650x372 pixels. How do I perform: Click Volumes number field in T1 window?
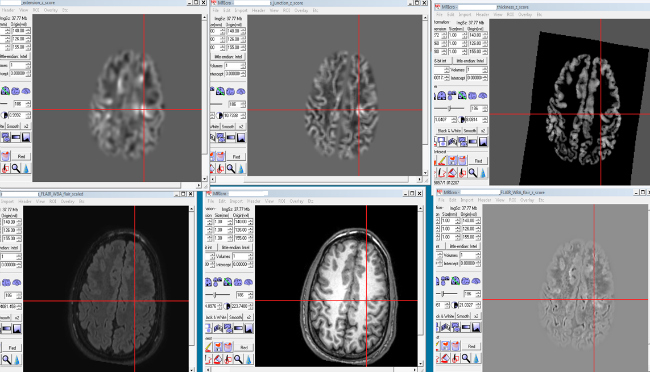[x=240, y=256]
